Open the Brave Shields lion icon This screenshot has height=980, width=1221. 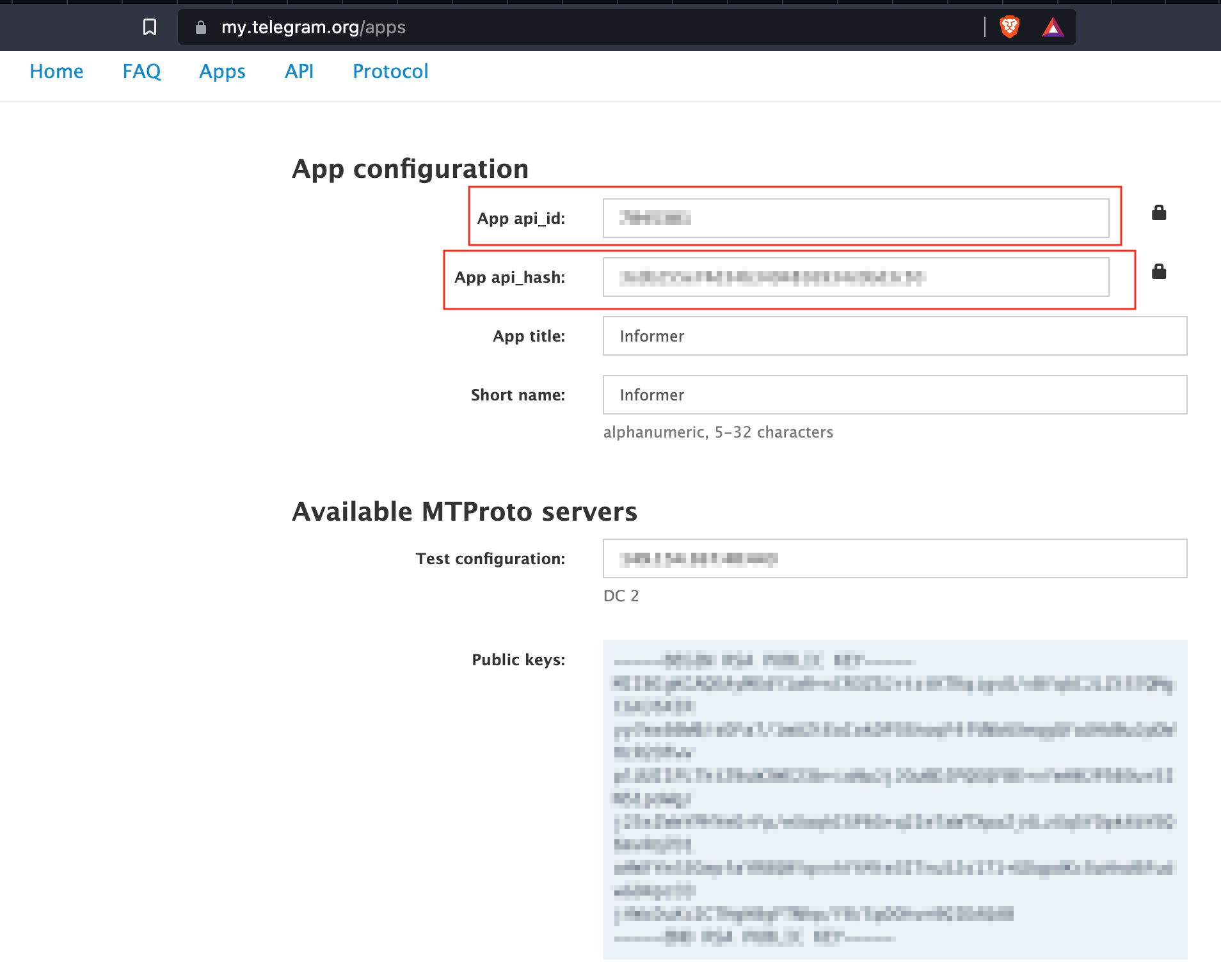click(x=1010, y=27)
